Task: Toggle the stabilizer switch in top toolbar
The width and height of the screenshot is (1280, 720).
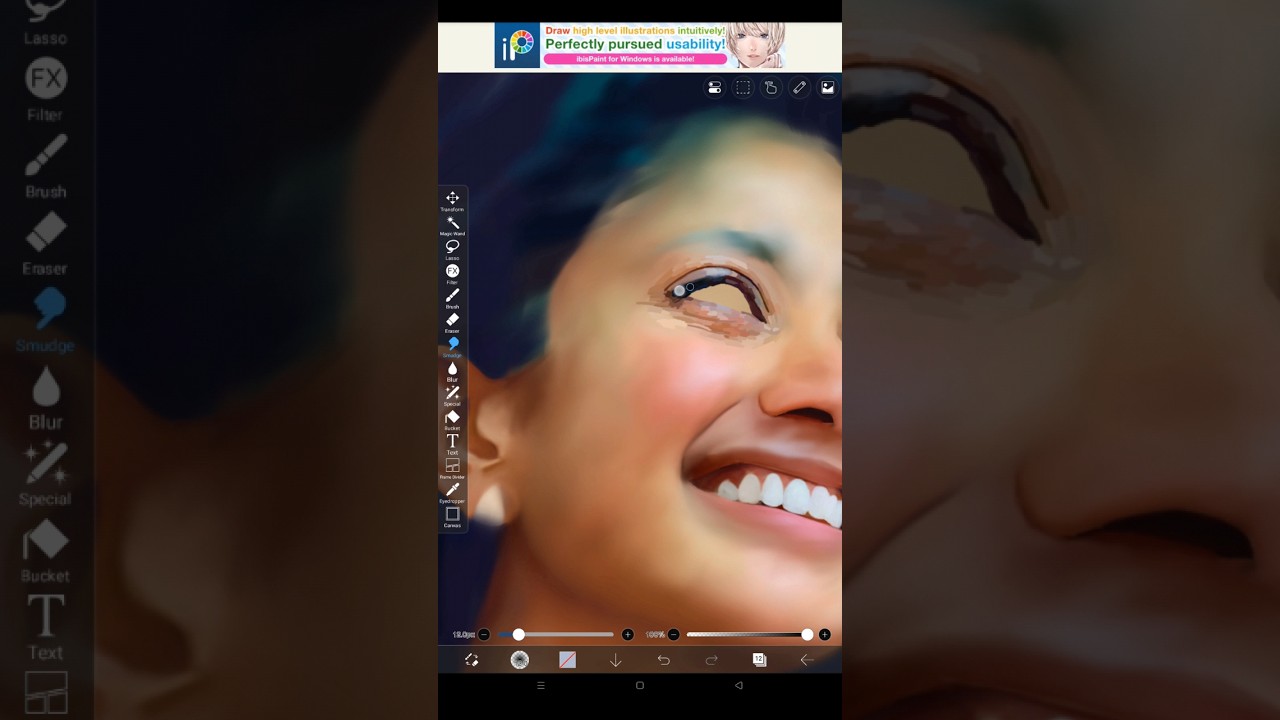Action: (x=715, y=88)
